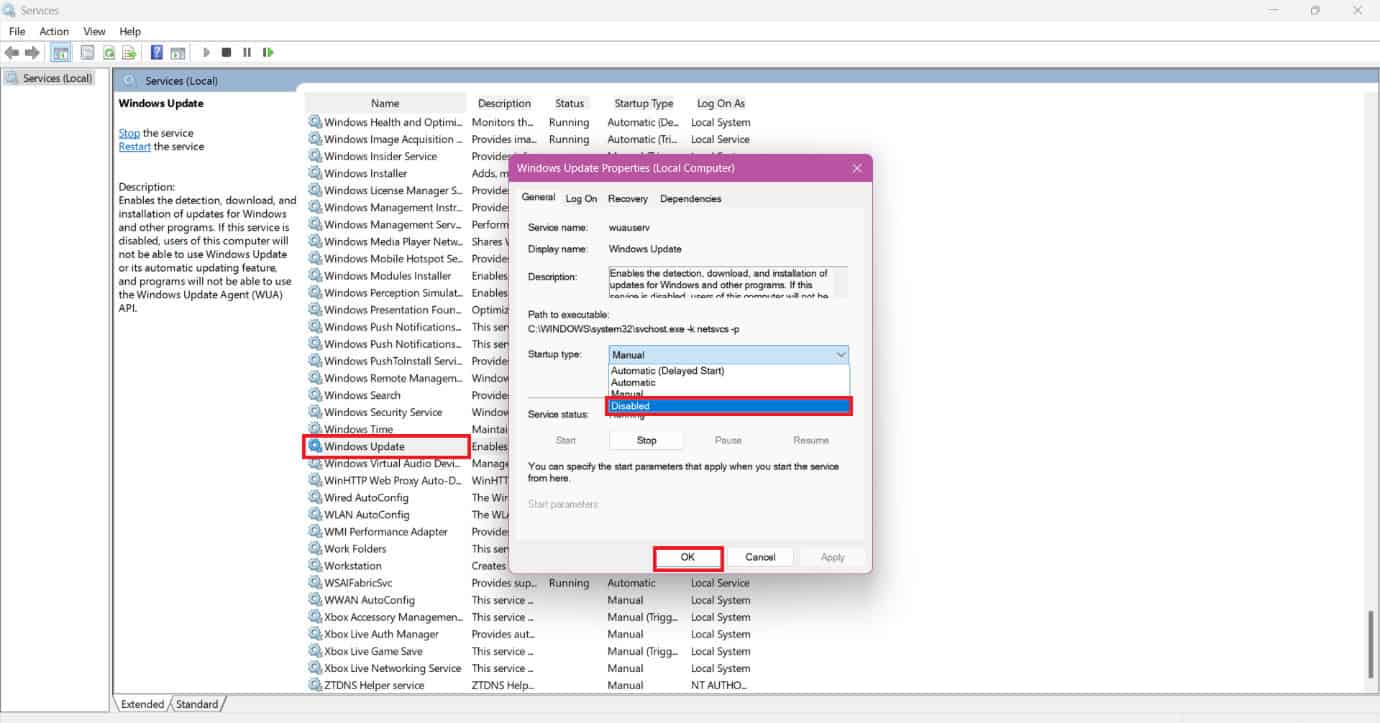Switch to the Recovery tab
This screenshot has height=723, width=1380.
click(x=627, y=198)
